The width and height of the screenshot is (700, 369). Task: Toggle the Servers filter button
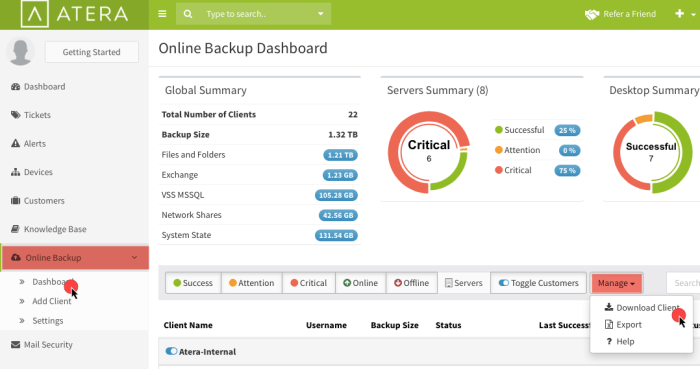pos(464,283)
